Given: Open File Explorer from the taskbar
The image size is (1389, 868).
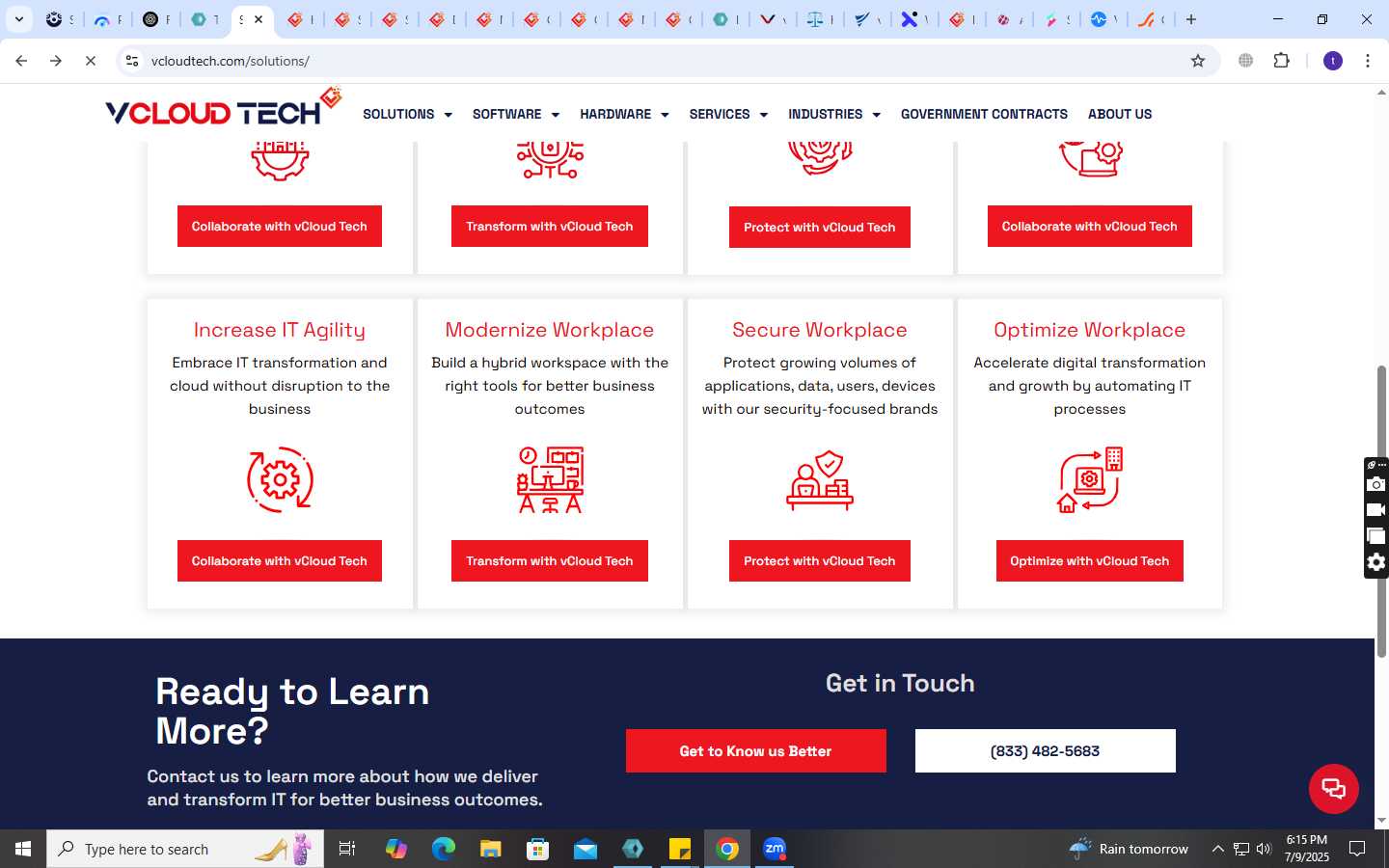Looking at the screenshot, I should pyautogui.click(x=490, y=849).
